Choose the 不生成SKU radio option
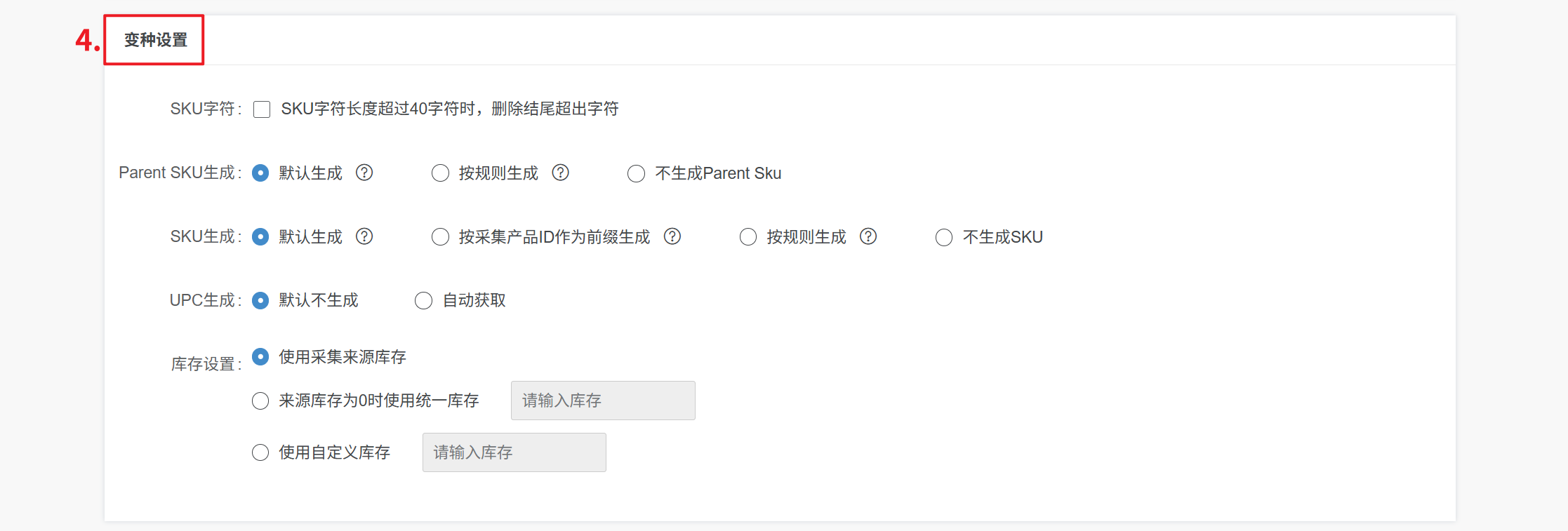The image size is (1568, 531). point(944,237)
